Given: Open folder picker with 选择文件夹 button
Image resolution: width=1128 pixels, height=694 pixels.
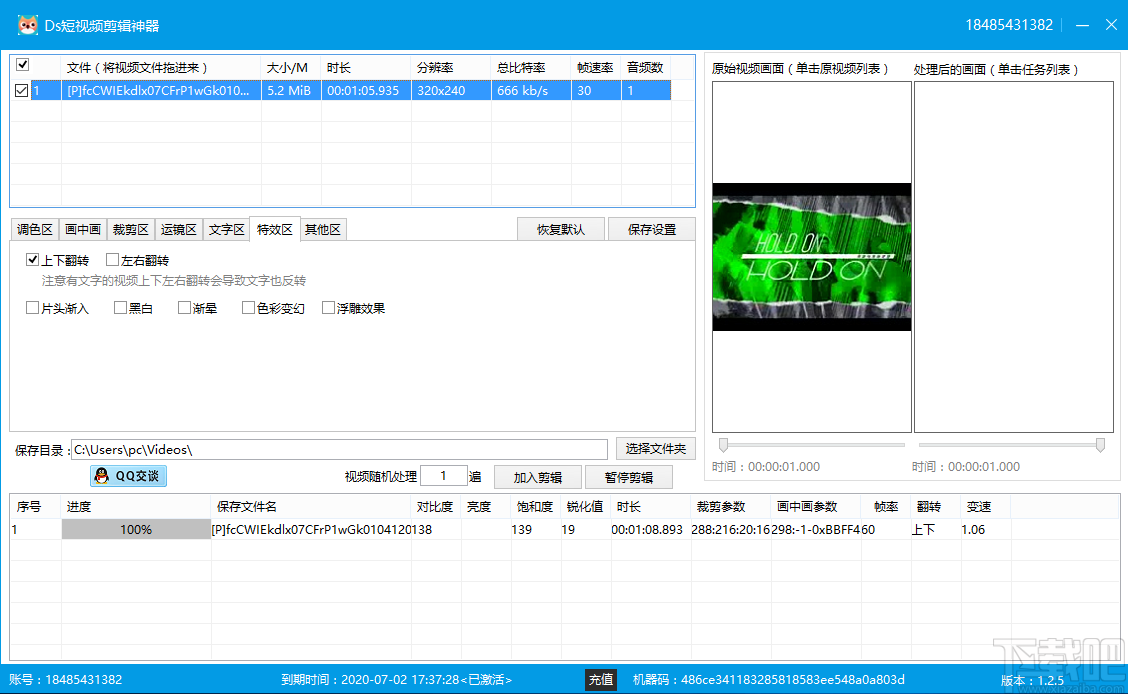Looking at the screenshot, I should [x=655, y=448].
